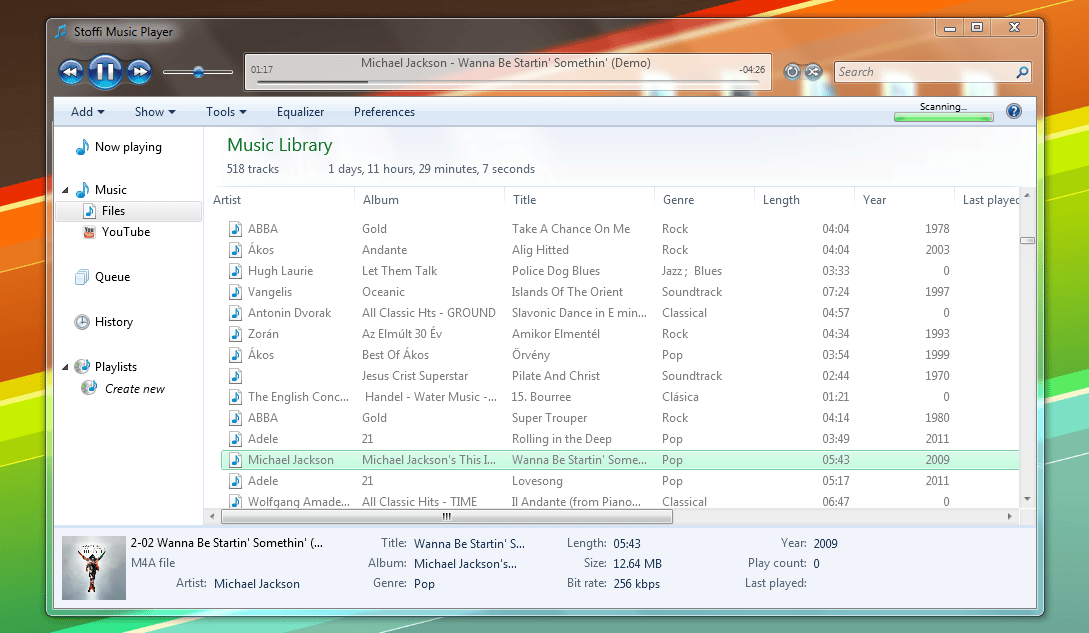Screen dimensions: 1089x633
Task: Open Preferences
Action: [x=384, y=112]
